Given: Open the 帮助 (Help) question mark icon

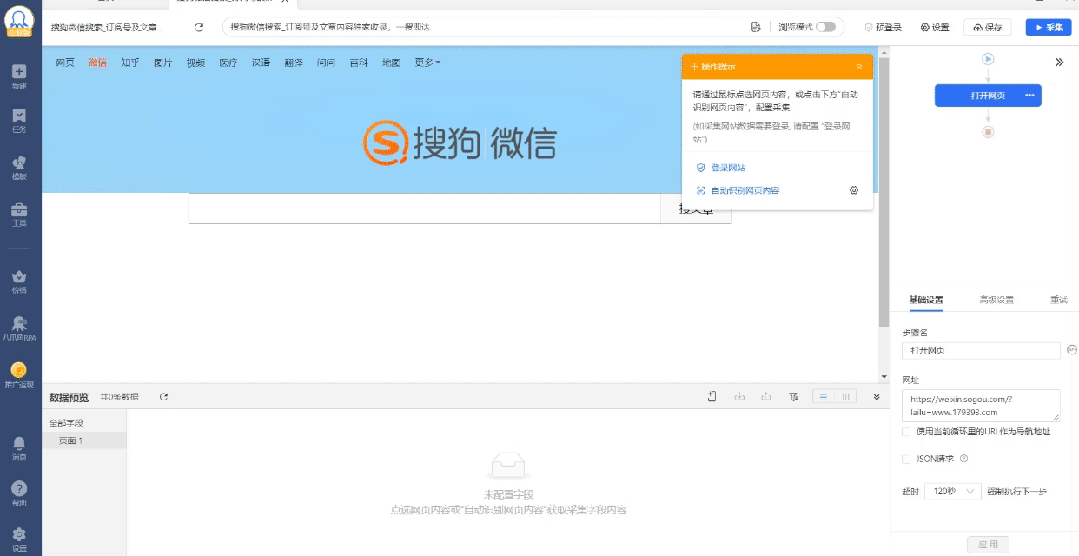Looking at the screenshot, I should click(19, 488).
